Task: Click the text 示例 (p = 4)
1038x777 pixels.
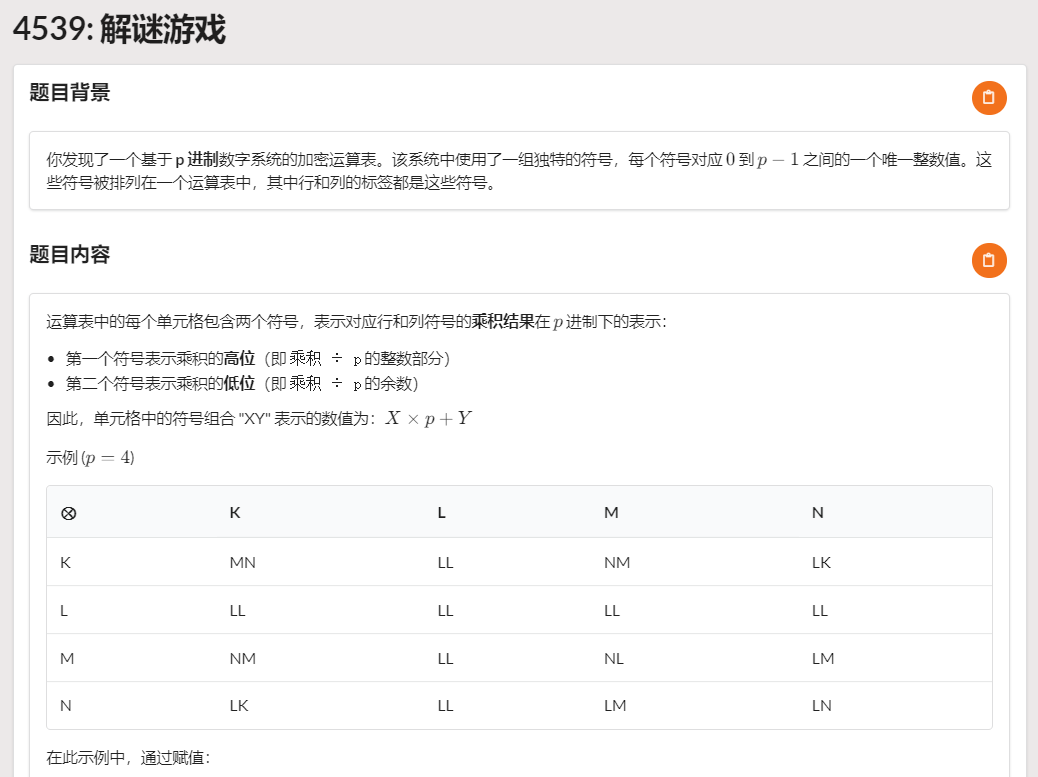Action: 91,457
